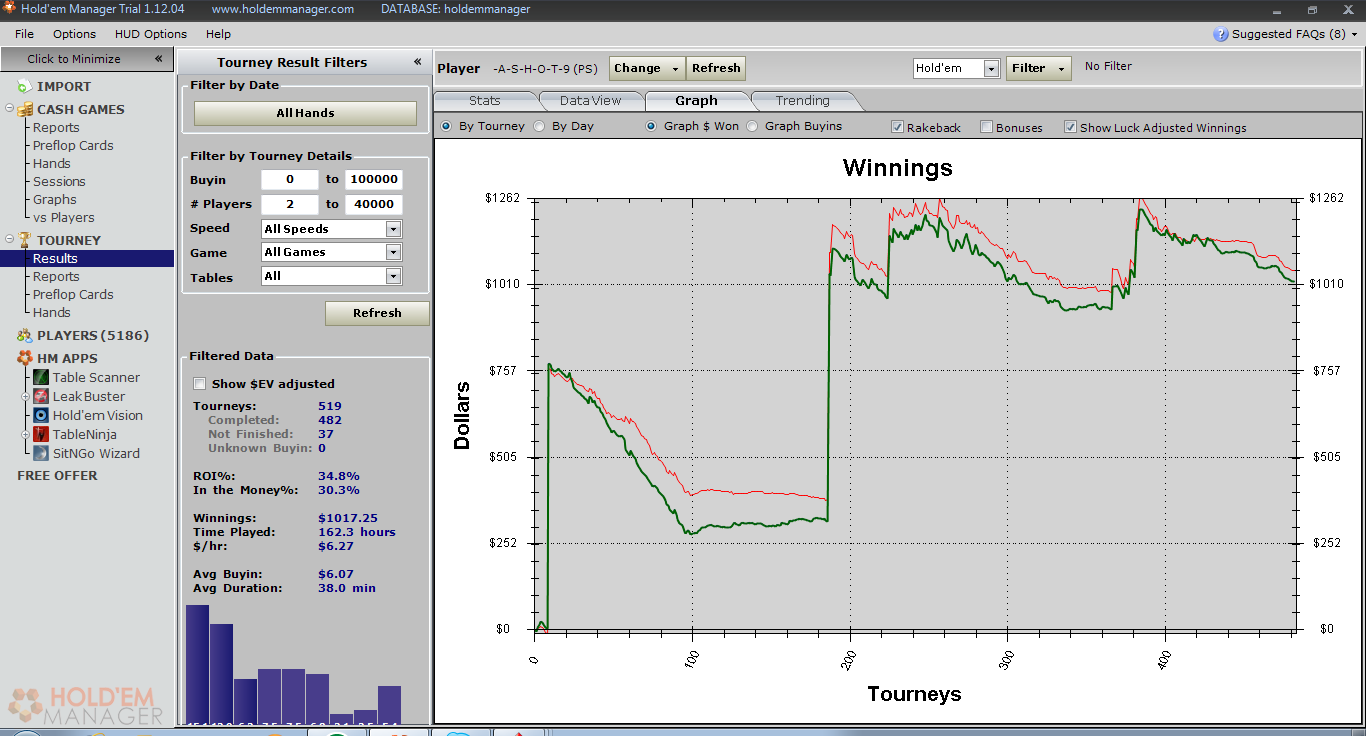This screenshot has height=736, width=1366.
Task: Click the # Players maximum field showing 40000
Action: point(374,204)
